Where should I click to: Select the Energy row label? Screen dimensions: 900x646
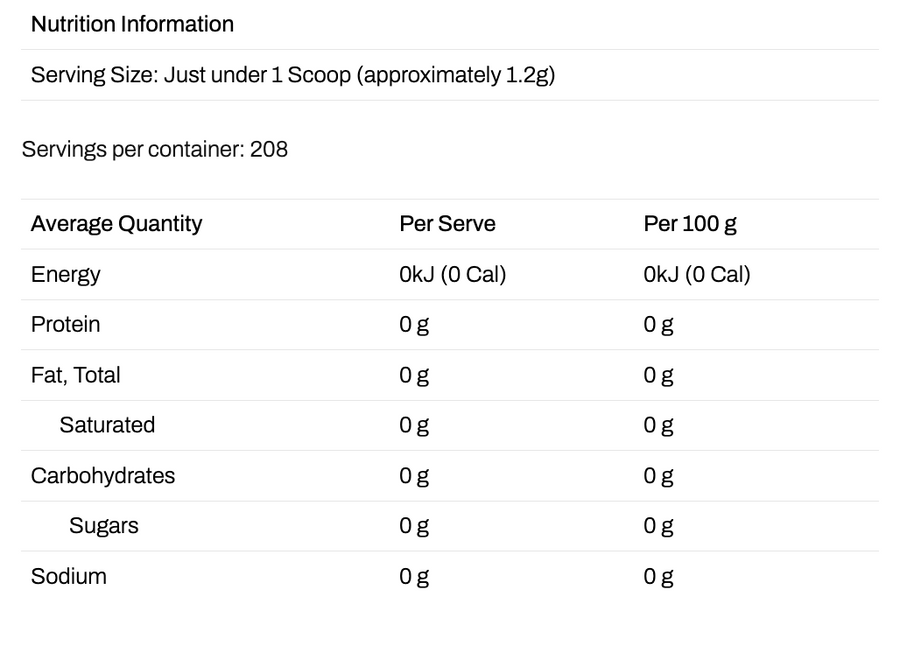(x=65, y=274)
